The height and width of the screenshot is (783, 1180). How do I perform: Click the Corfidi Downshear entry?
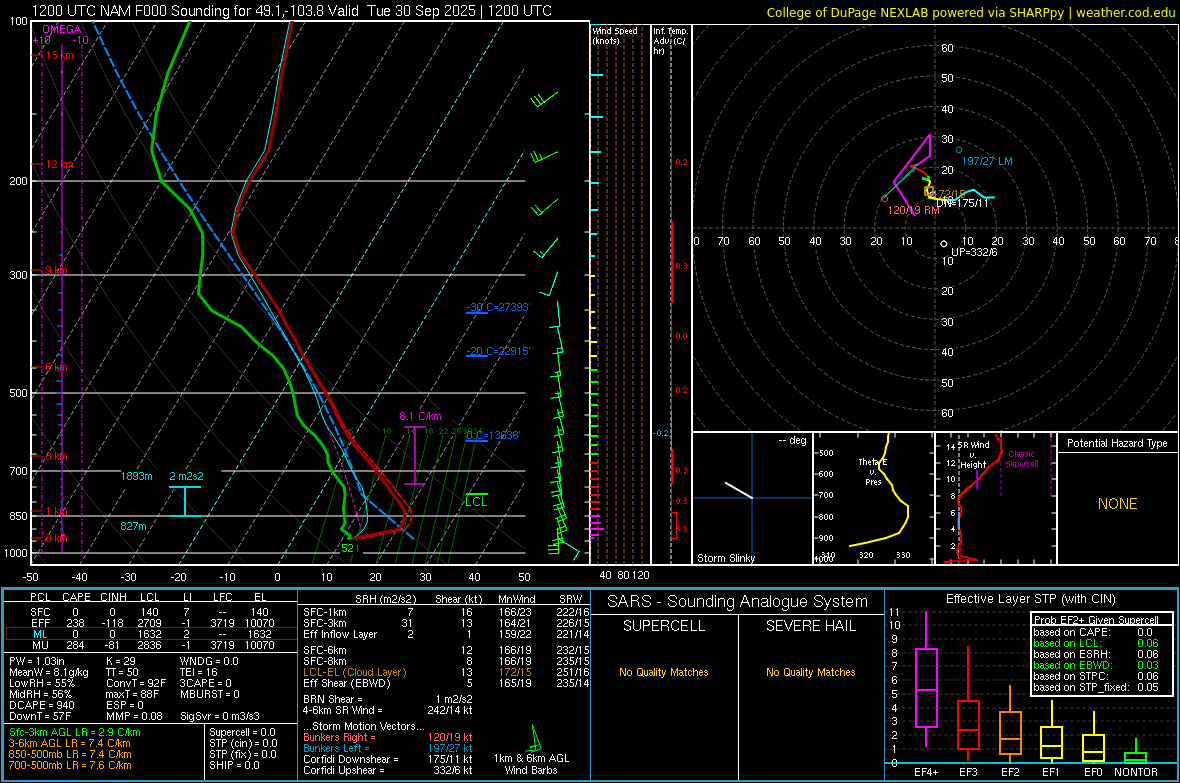[x=388, y=759]
